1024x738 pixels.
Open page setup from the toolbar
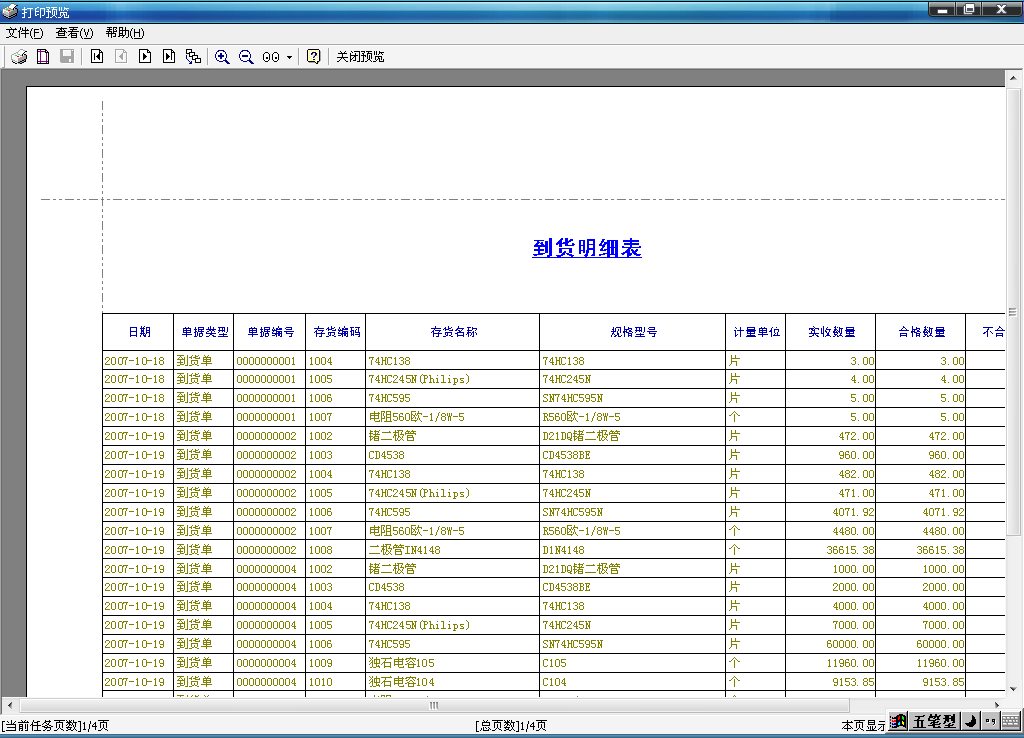(43, 57)
